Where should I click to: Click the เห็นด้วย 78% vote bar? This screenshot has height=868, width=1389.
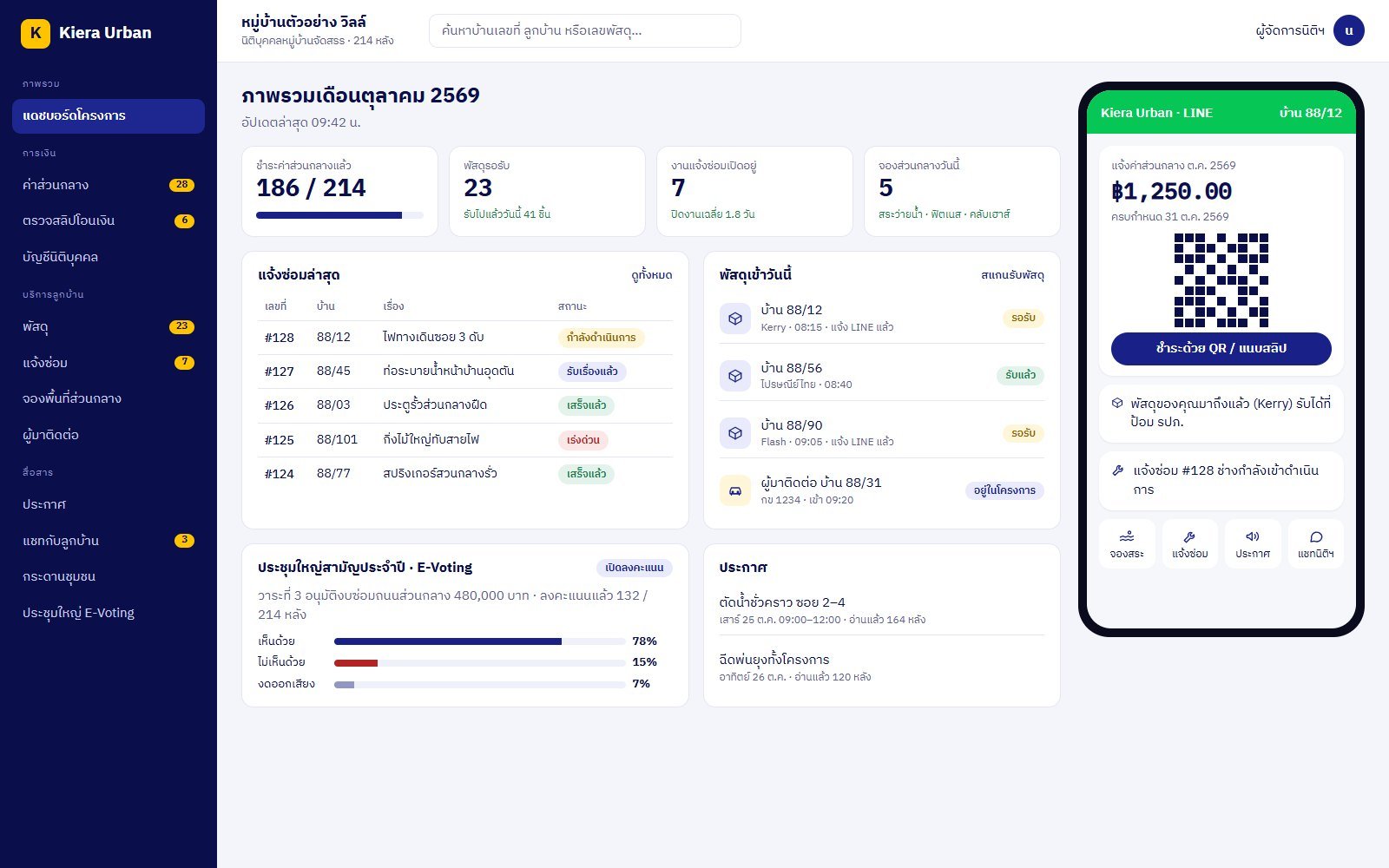(x=480, y=641)
